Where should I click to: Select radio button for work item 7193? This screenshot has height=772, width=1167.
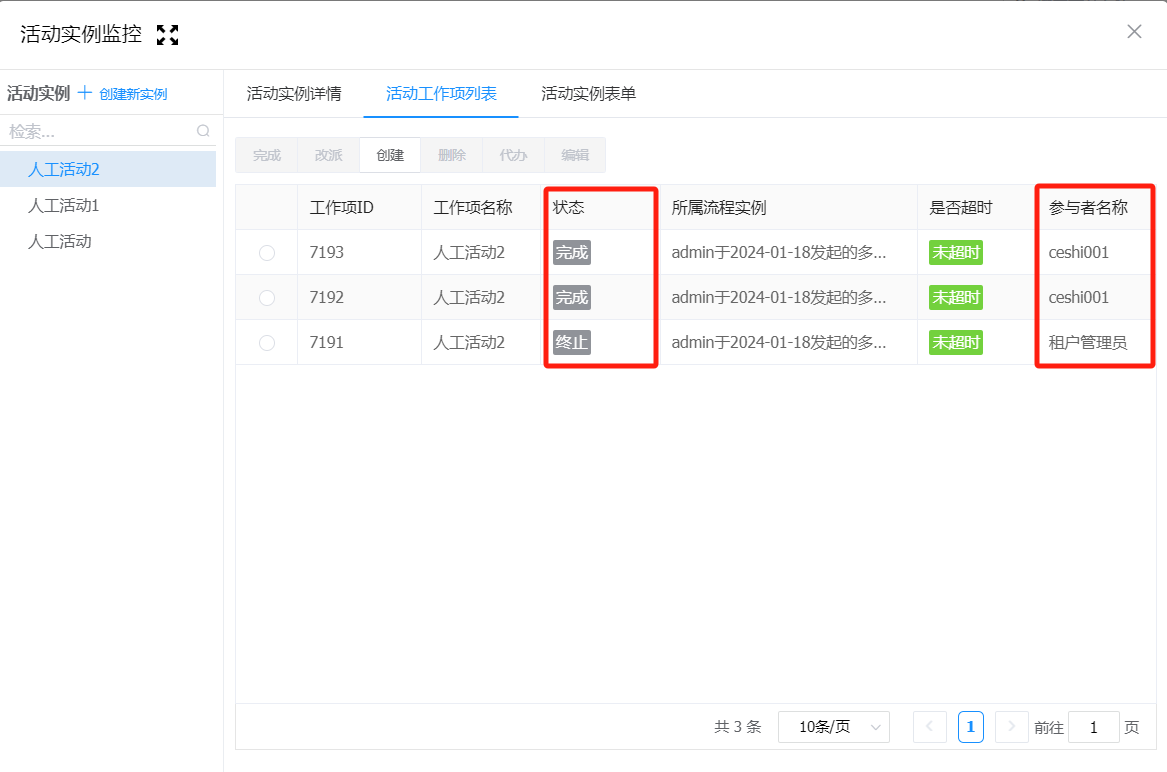click(267, 253)
